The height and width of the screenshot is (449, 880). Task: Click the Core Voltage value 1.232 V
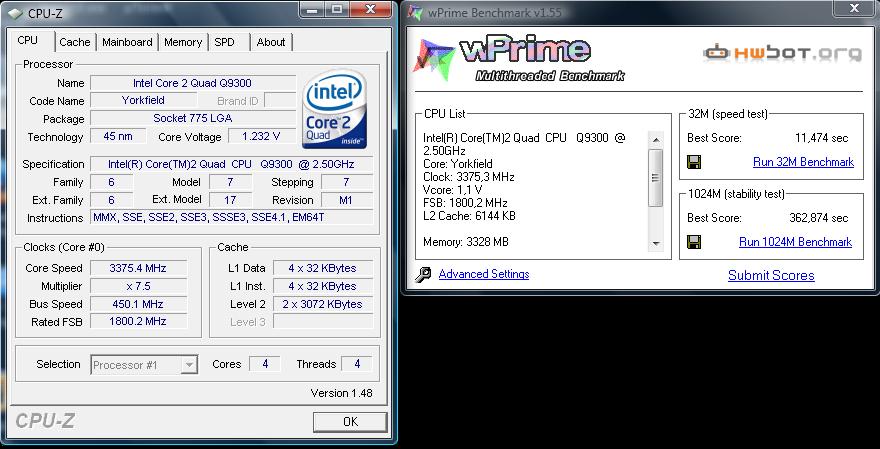point(261,136)
